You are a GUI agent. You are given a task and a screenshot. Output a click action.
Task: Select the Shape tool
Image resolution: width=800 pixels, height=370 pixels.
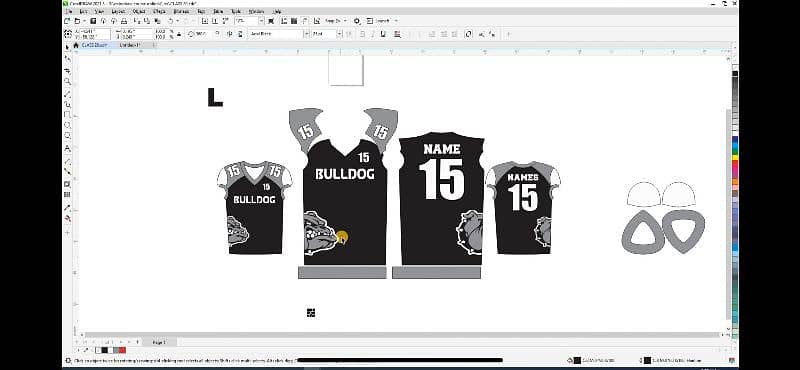(x=67, y=59)
